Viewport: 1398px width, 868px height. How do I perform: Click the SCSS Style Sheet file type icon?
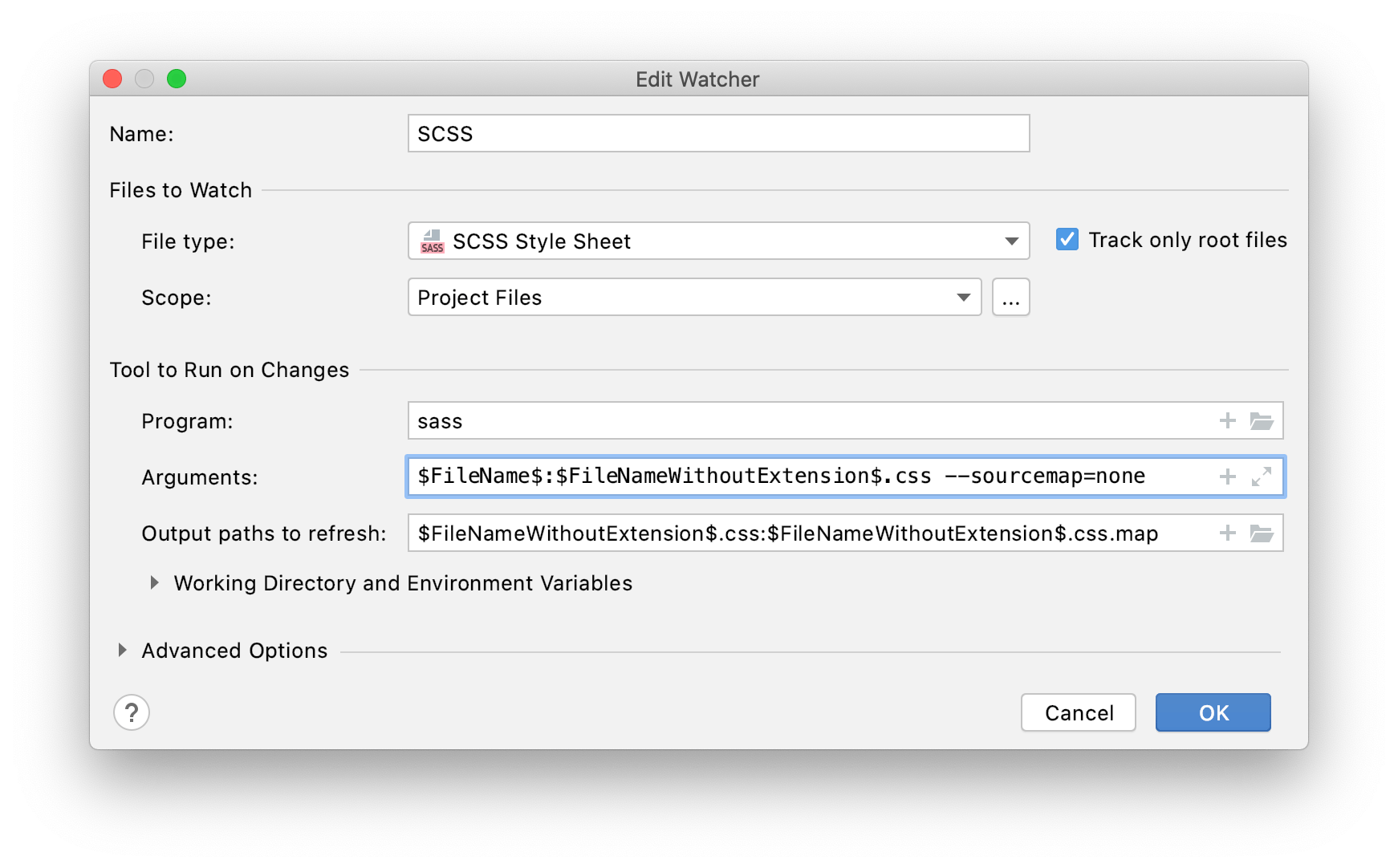[x=432, y=241]
